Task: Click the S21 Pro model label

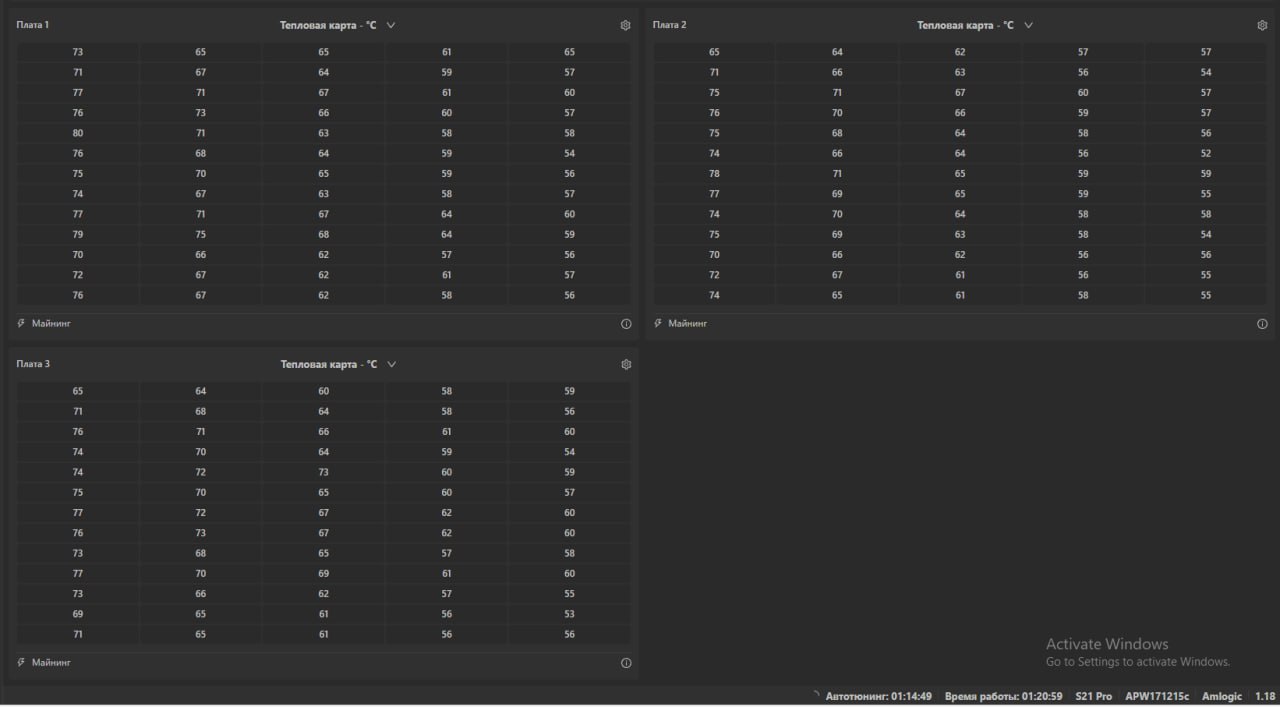Action: coord(1093,696)
